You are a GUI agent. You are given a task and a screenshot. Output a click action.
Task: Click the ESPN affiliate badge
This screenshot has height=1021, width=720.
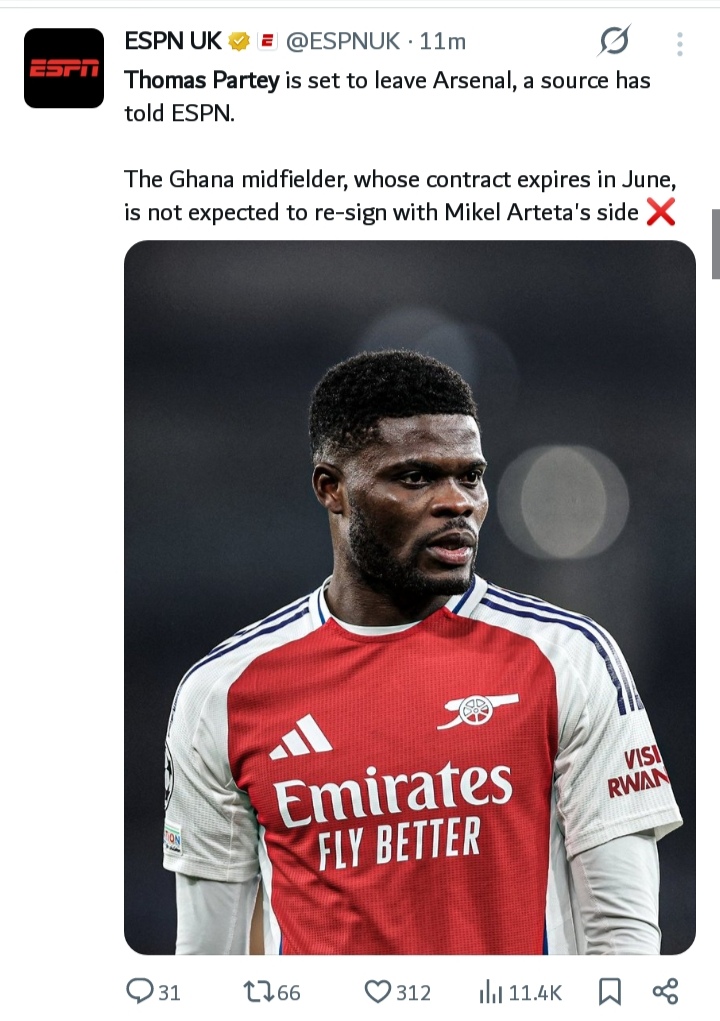tap(268, 42)
